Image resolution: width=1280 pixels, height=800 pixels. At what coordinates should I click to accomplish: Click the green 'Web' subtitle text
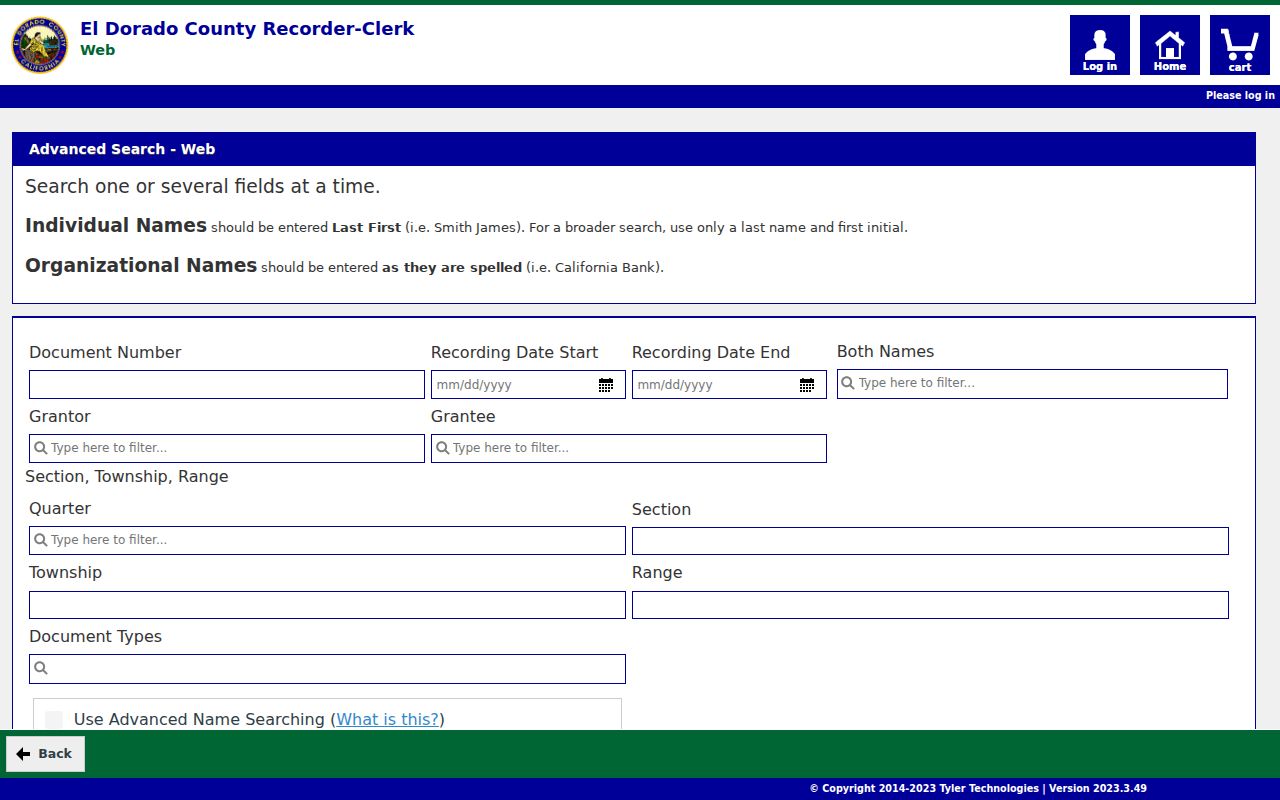[97, 50]
